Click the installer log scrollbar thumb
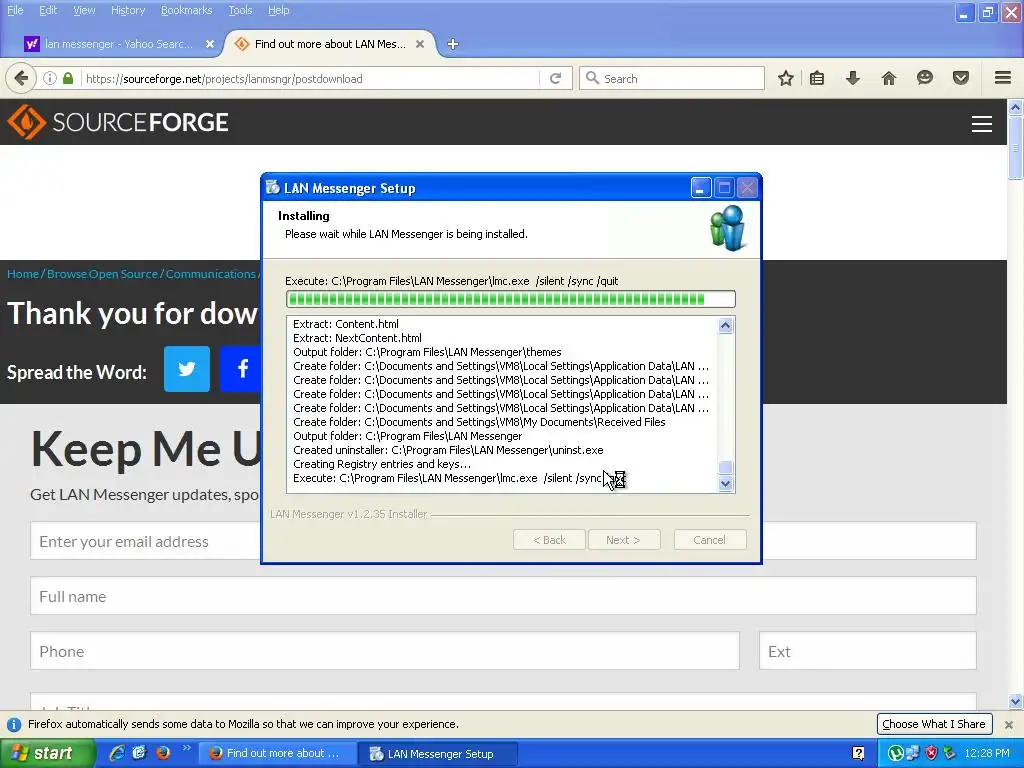This screenshot has height=768, width=1024. [726, 468]
